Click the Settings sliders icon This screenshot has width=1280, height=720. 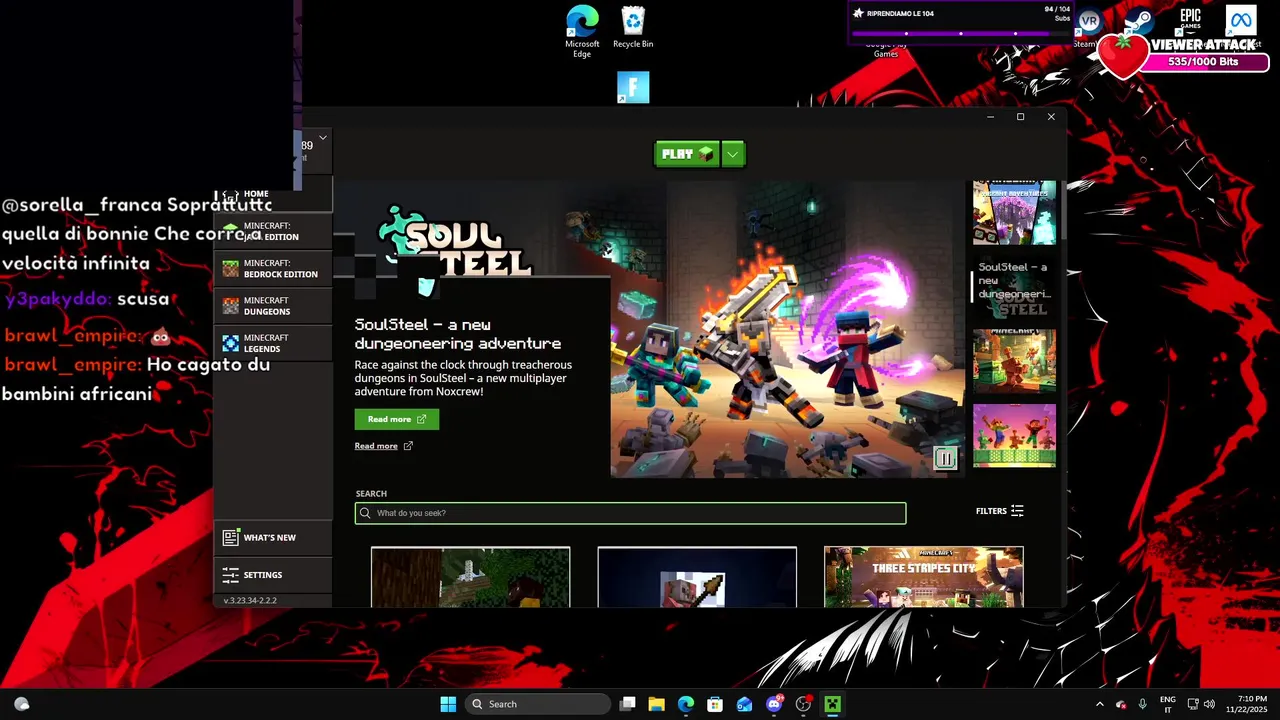pos(231,575)
